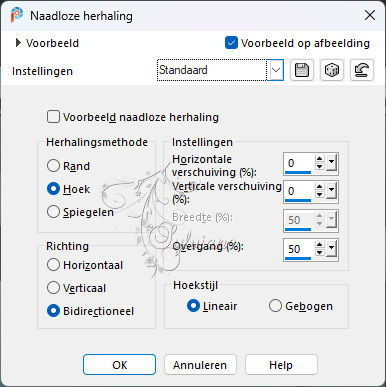Increase Horizontale verschuiving with up arrow
Viewport: 386px width, 387px height.
tap(320, 159)
